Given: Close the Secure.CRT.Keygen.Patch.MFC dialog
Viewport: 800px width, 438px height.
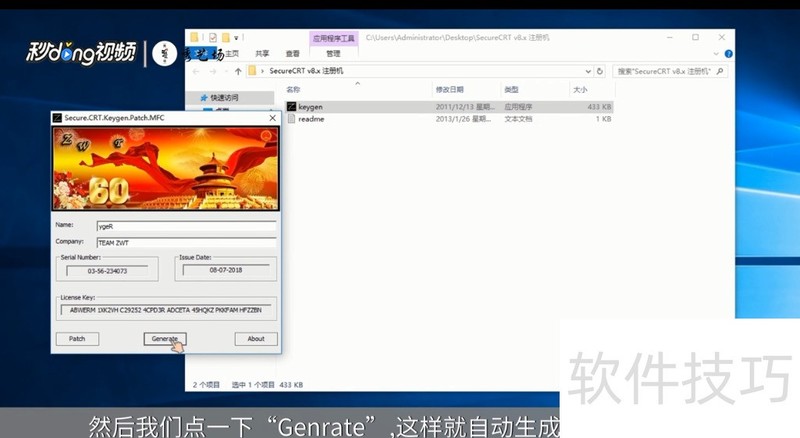Looking at the screenshot, I should (272, 118).
